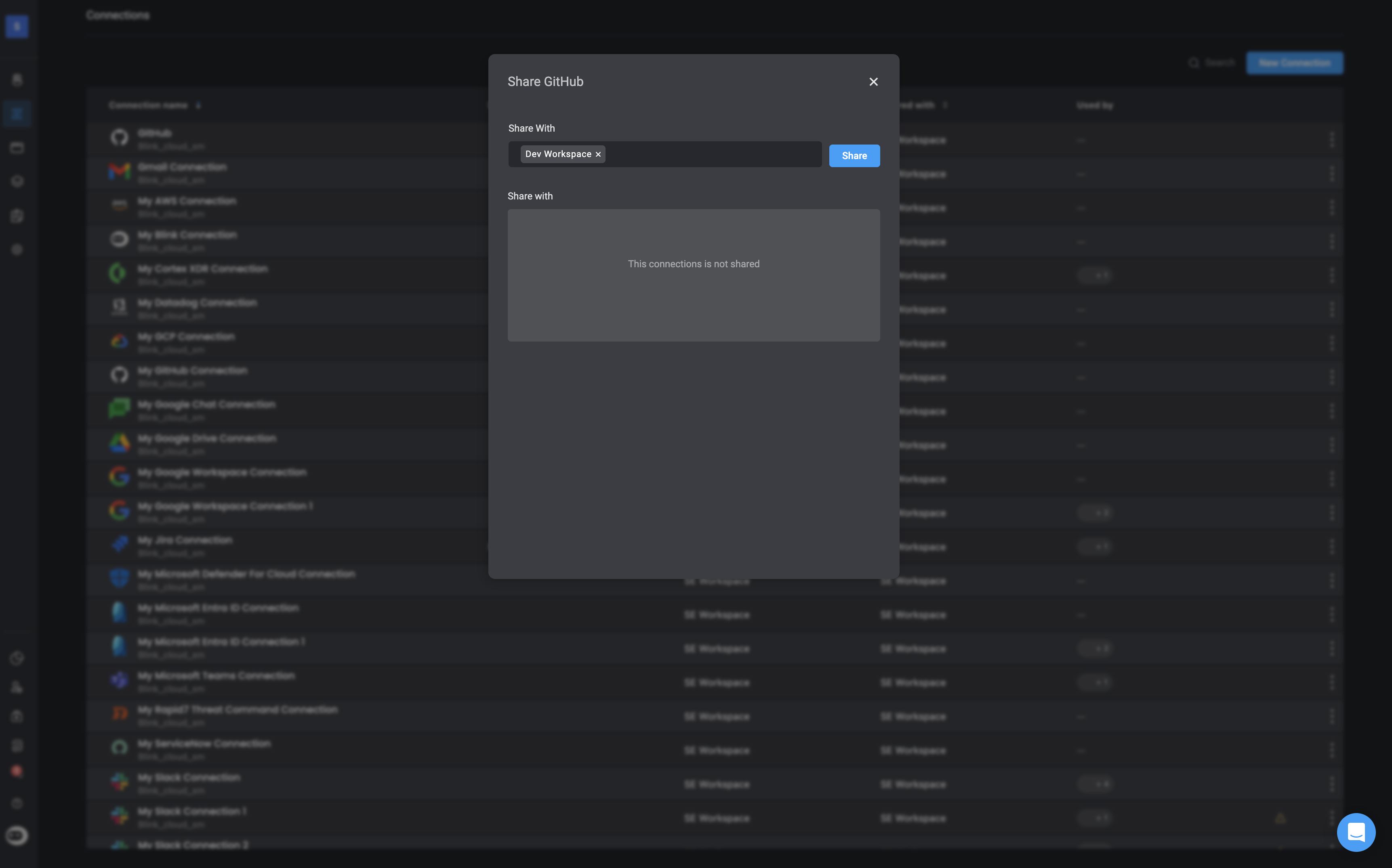This screenshot has height=868, width=1392.
Task: Open options menu for GitHub row
Action: 1332,140
